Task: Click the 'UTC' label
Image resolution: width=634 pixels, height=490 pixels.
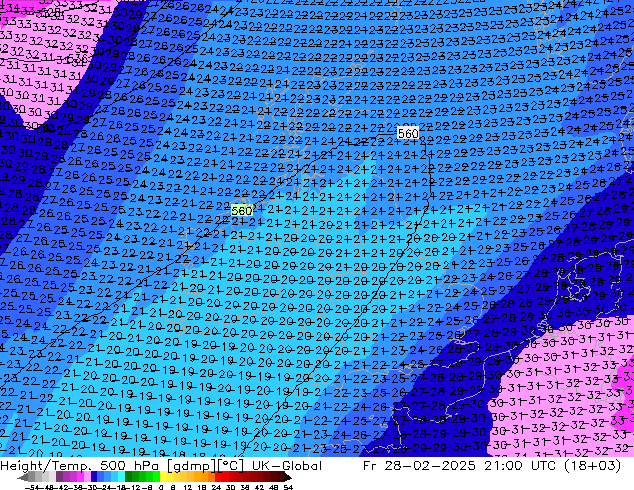Action: [544, 466]
